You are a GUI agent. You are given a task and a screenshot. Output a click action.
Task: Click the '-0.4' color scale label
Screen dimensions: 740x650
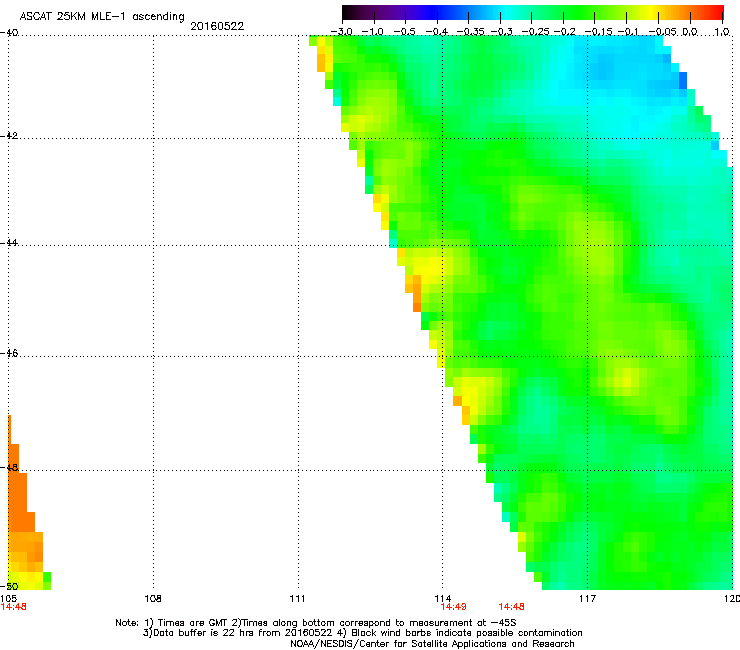click(437, 32)
